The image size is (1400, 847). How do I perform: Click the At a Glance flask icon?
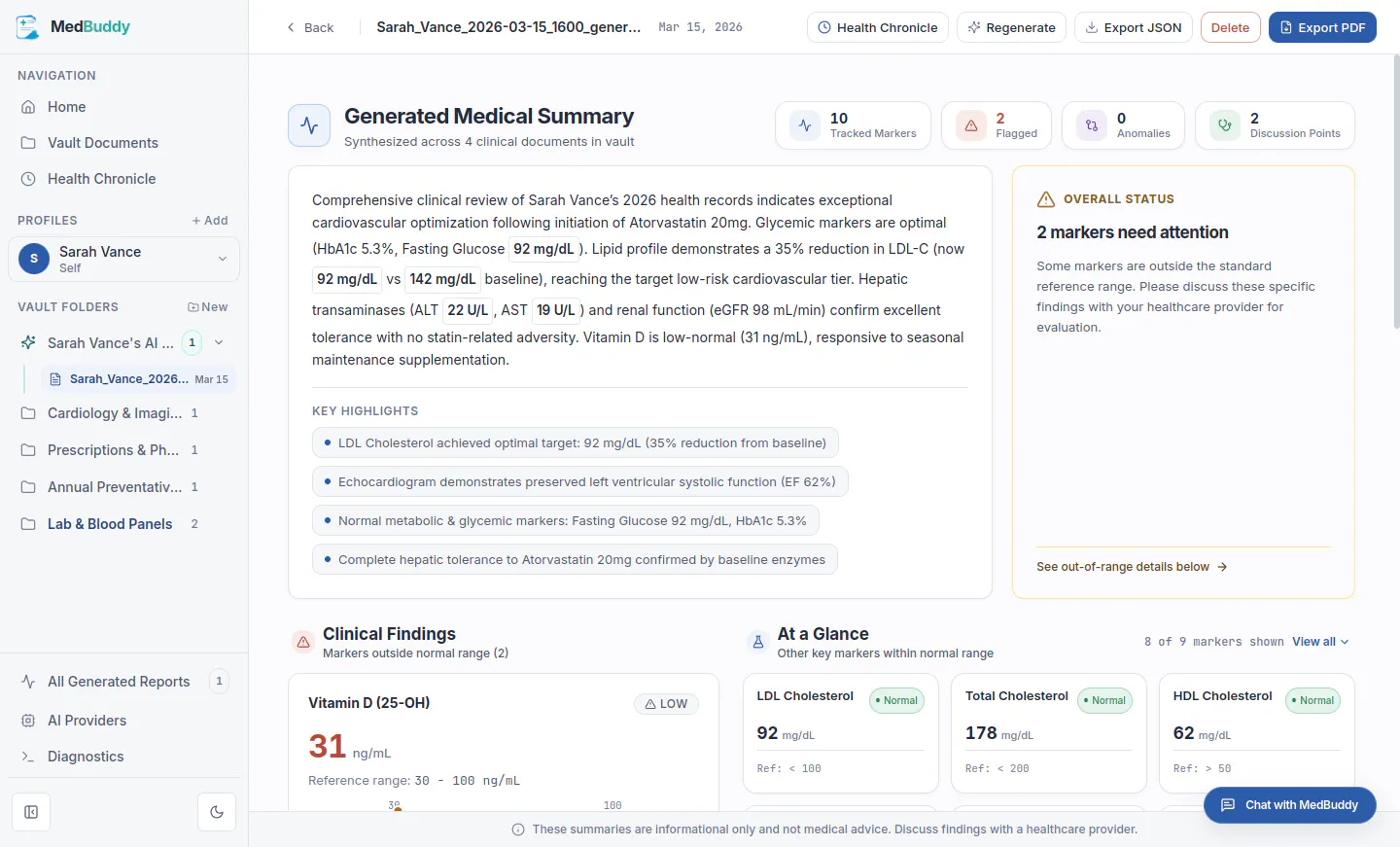[x=758, y=642]
